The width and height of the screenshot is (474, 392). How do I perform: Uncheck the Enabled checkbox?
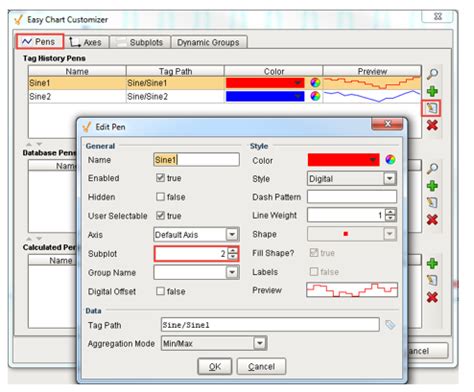[160, 178]
